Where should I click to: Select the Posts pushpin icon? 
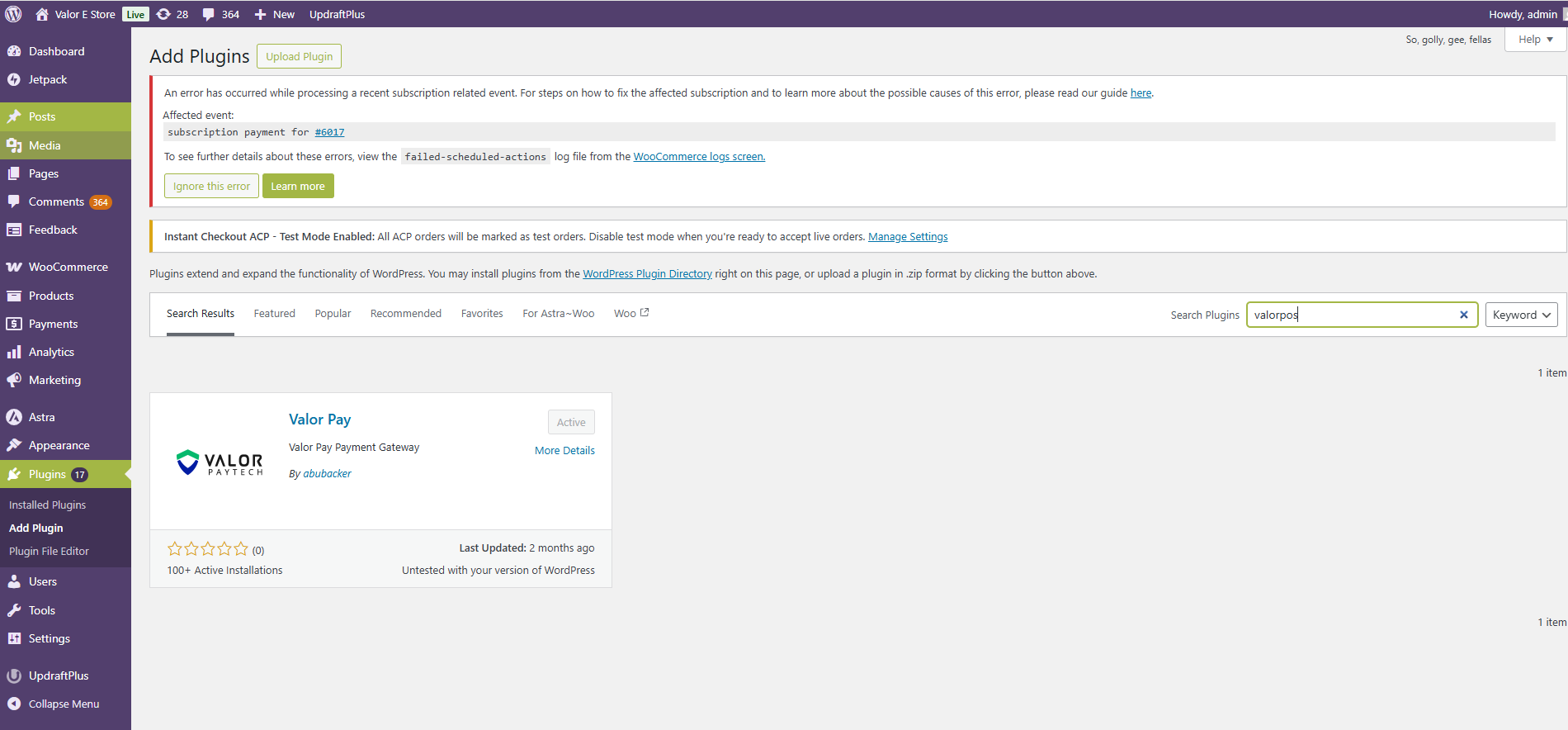[x=14, y=116]
